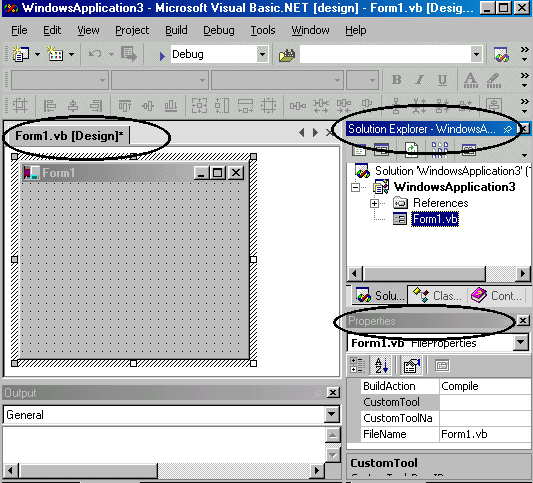Image resolution: width=533 pixels, height=483 pixels.
Task: Click the Alphabetic sort icon in Properties
Action: coord(381,365)
